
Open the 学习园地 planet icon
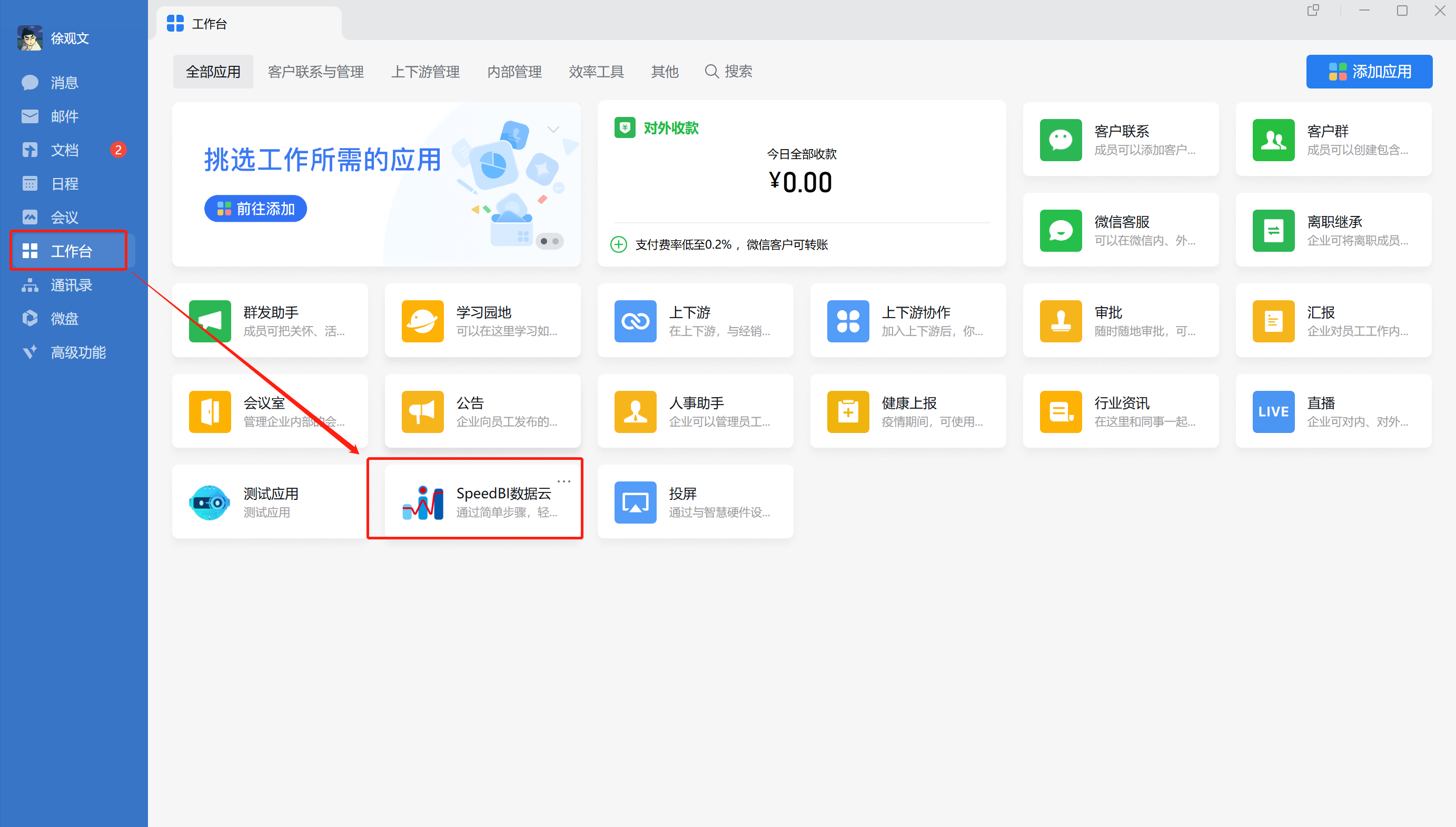422,321
